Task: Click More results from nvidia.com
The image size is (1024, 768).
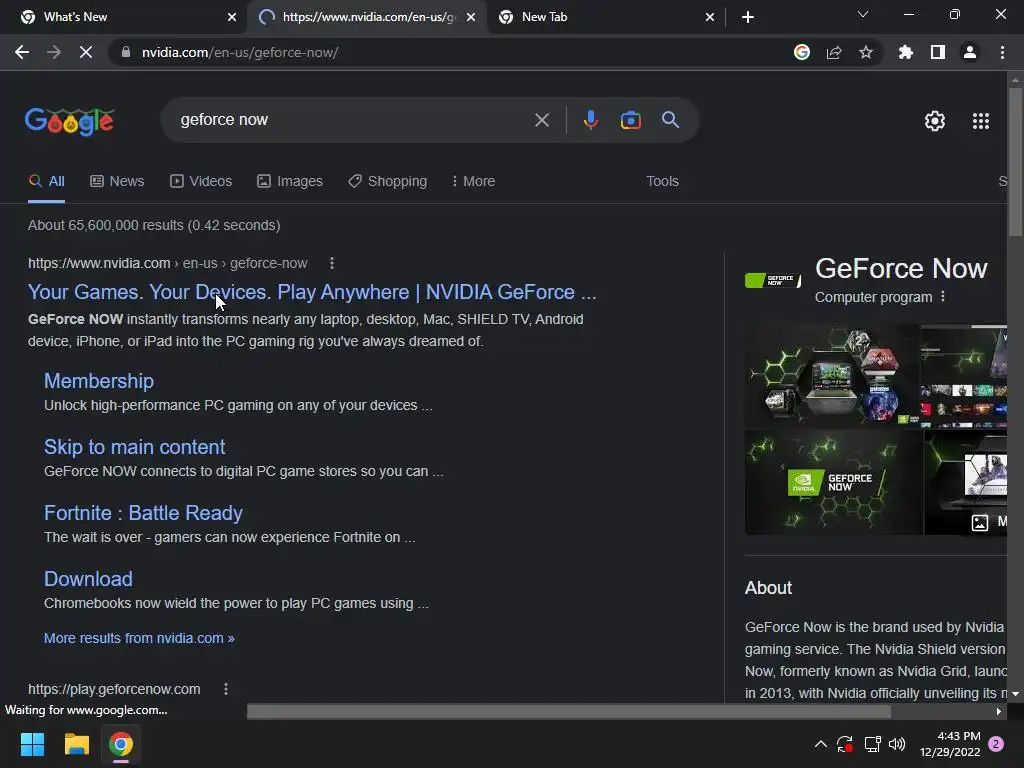Action: pos(139,638)
